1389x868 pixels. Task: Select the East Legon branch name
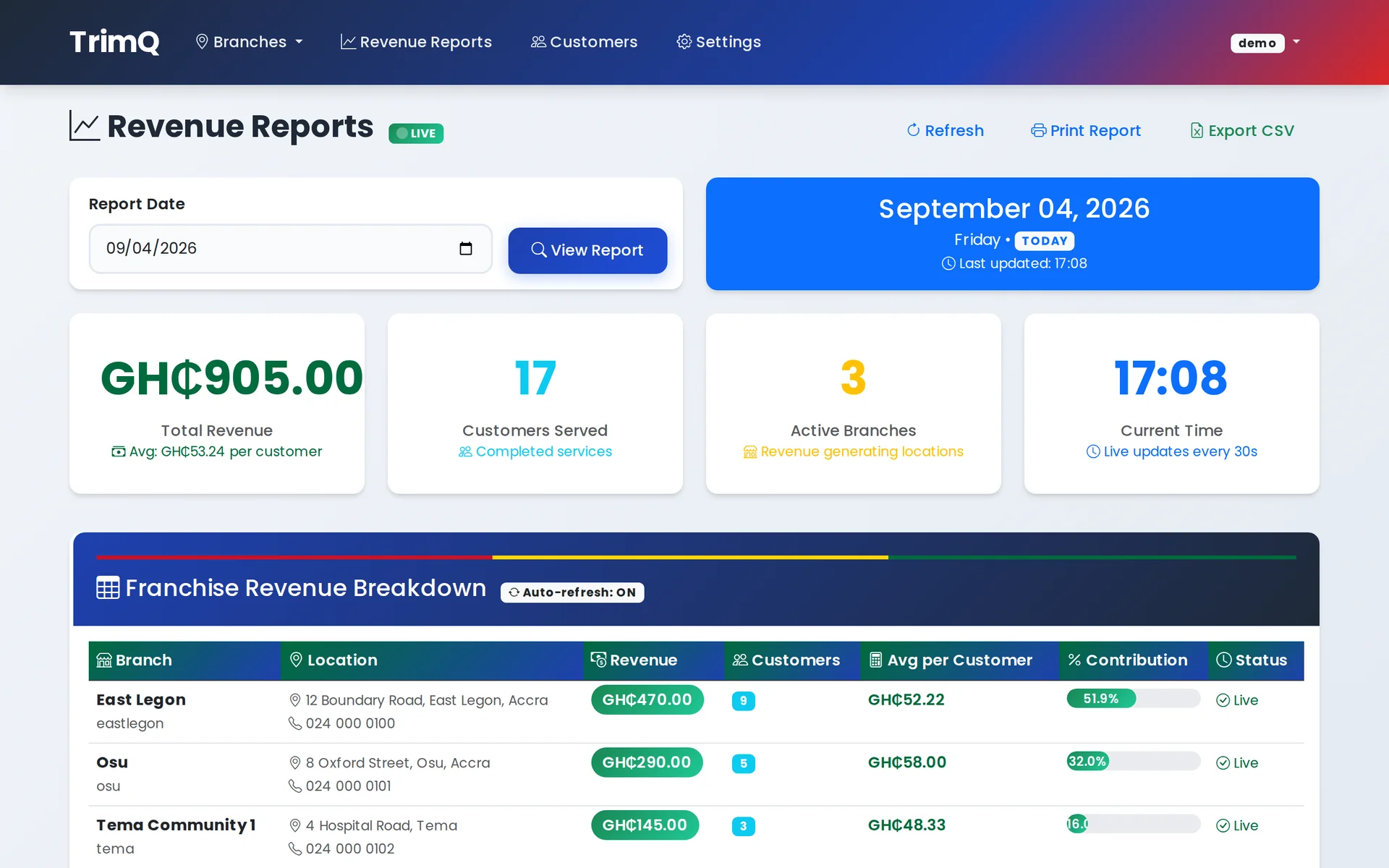coord(141,699)
